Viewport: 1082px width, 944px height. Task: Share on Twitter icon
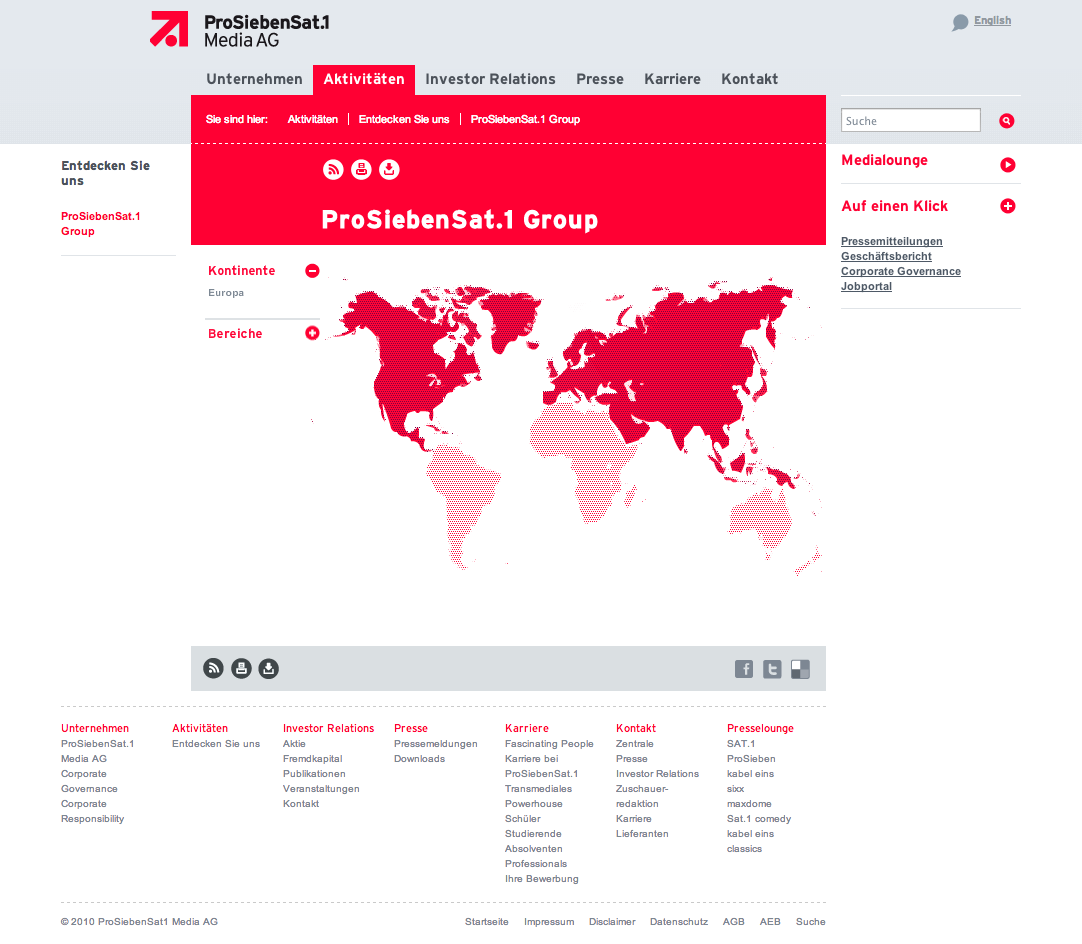[x=772, y=669]
